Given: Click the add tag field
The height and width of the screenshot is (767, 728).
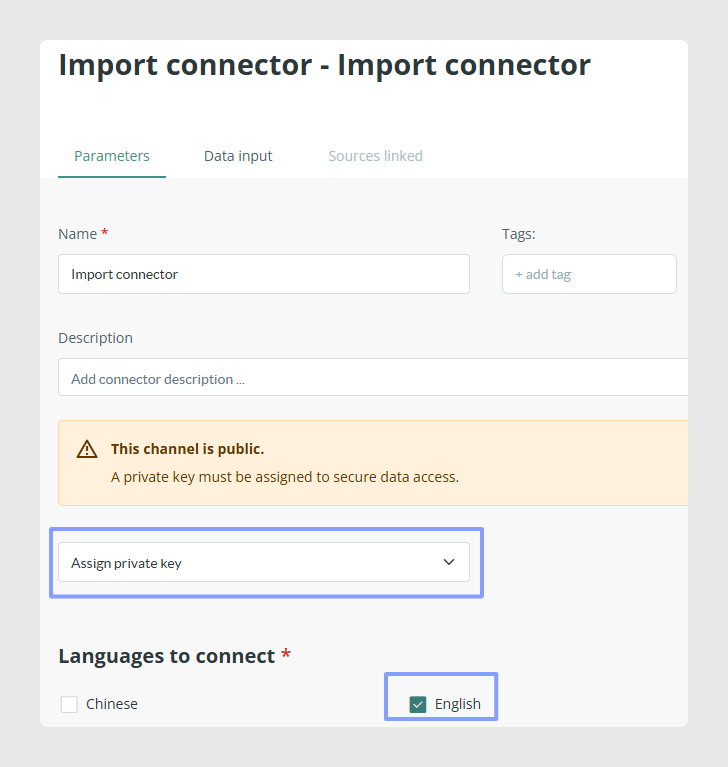Looking at the screenshot, I should [589, 274].
